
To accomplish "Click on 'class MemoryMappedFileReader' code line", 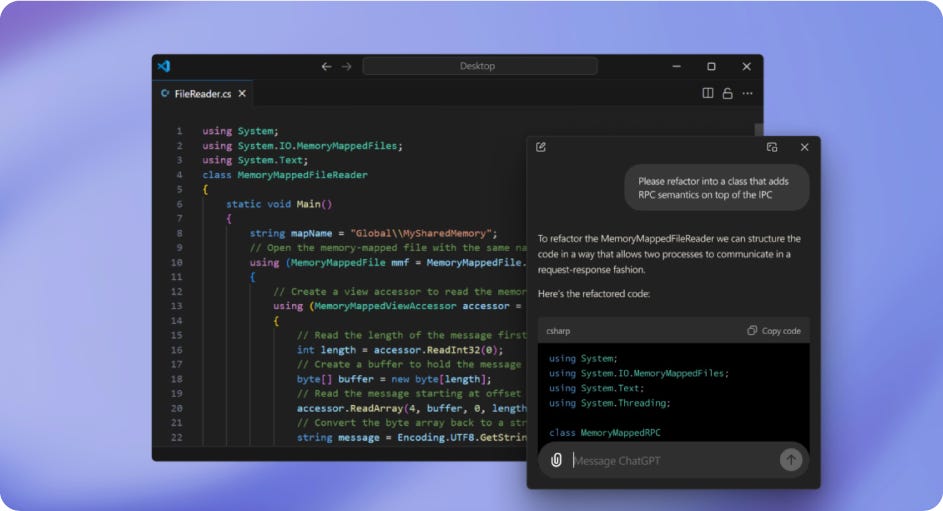I will [285, 175].
